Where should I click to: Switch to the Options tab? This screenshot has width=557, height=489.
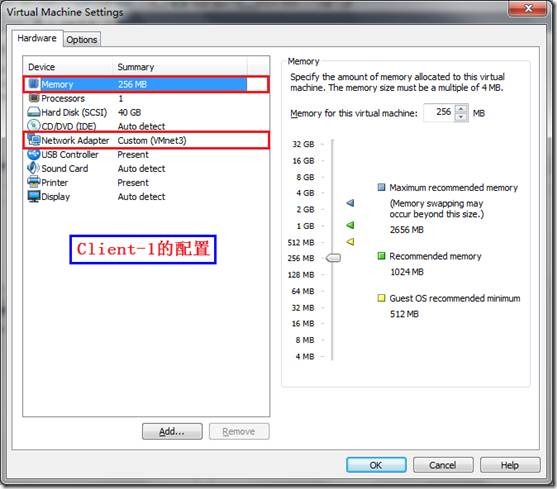(x=82, y=39)
